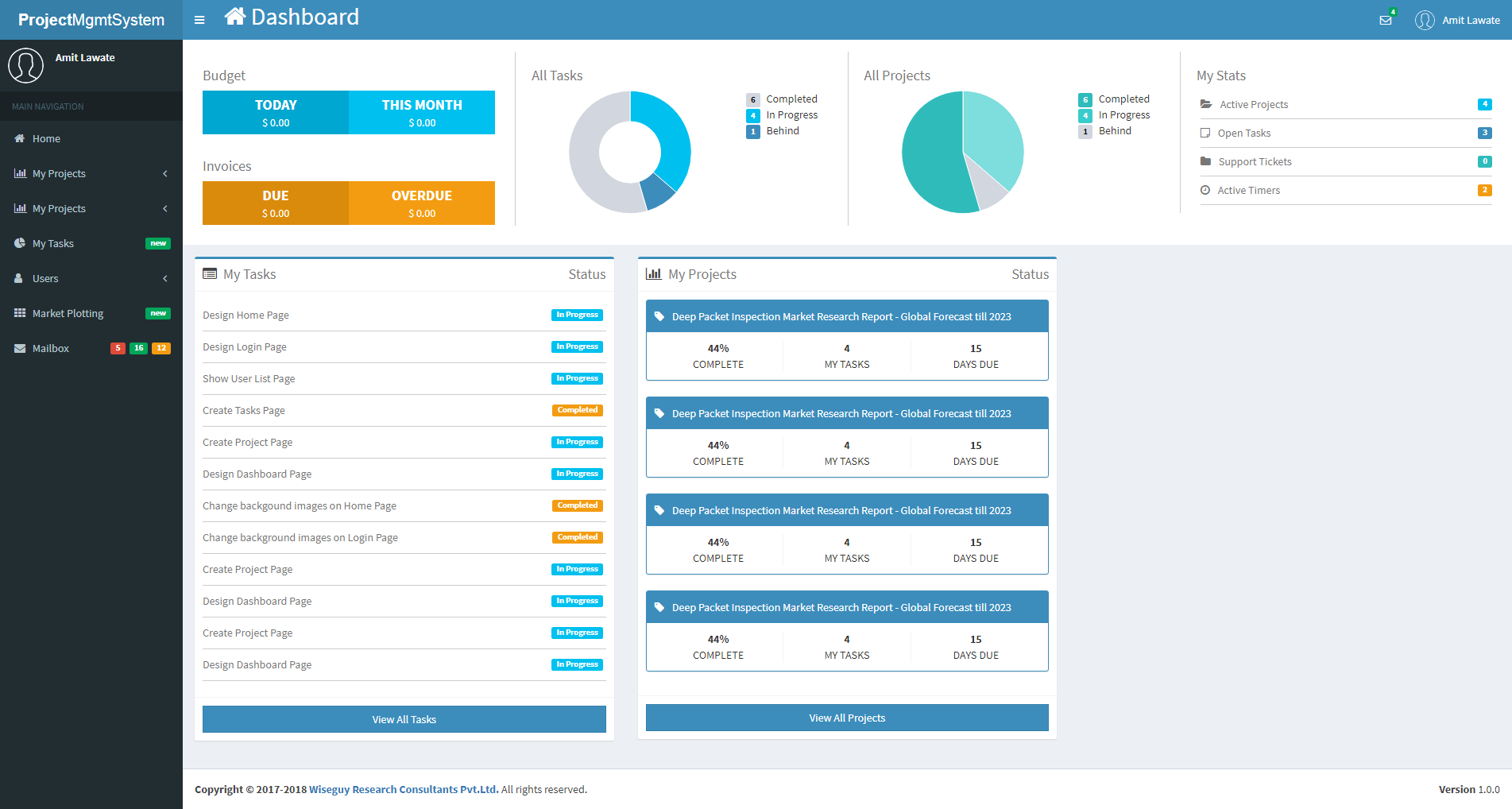Click the person icon beside Users

click(x=19, y=278)
